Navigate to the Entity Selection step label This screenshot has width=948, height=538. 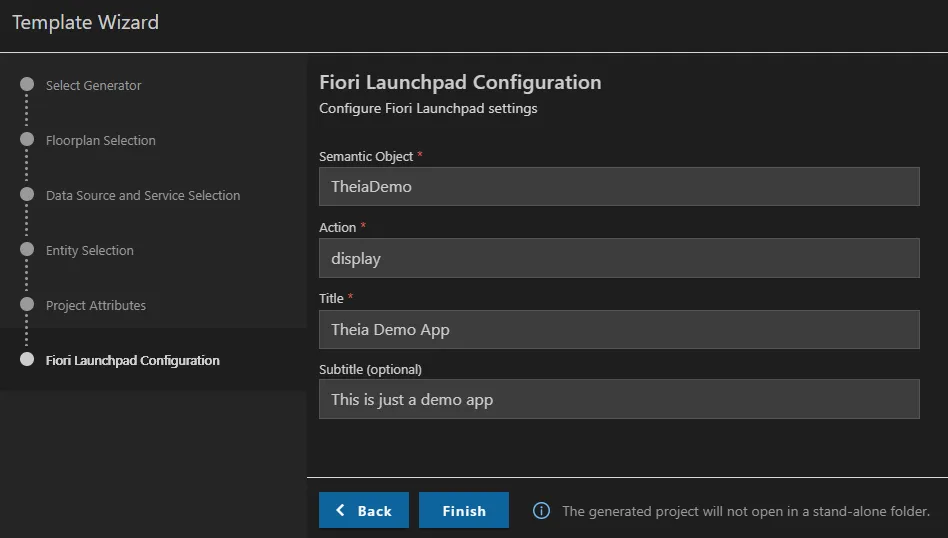[89, 251]
